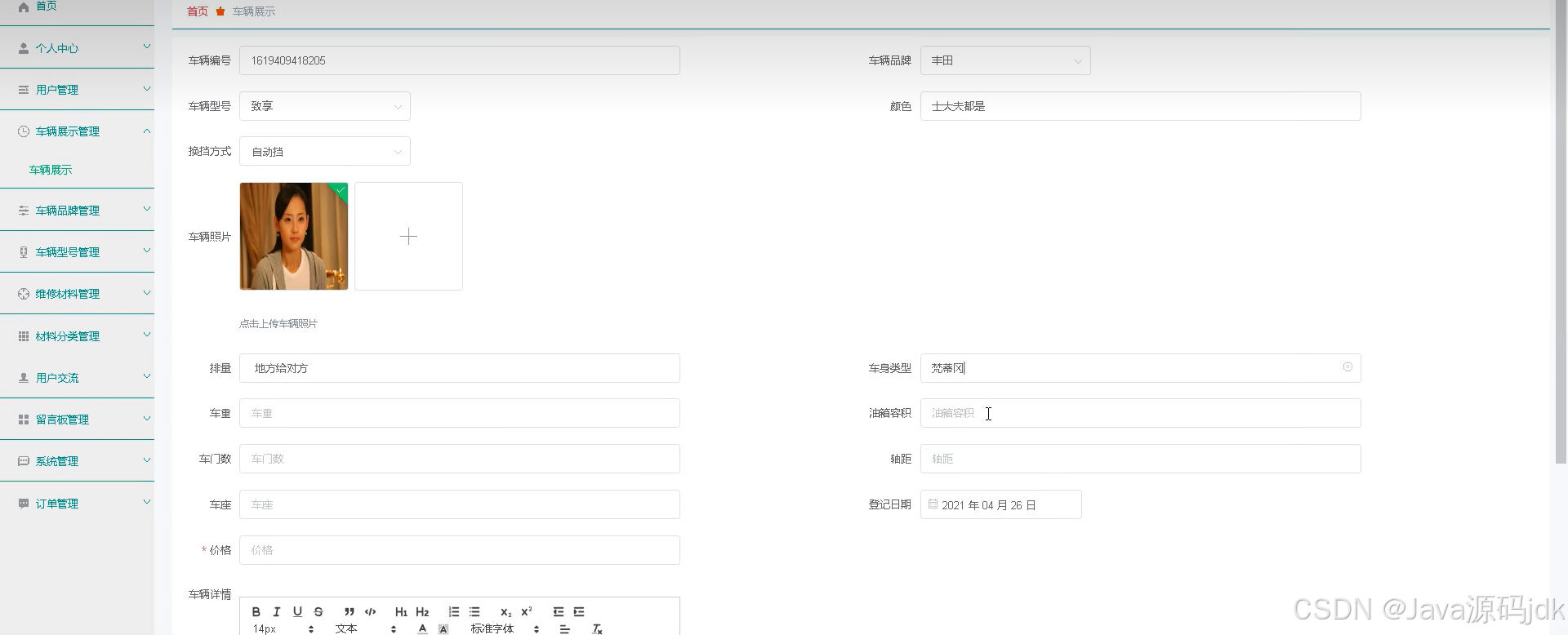Expand 个人中心 sidebar menu

point(77,48)
